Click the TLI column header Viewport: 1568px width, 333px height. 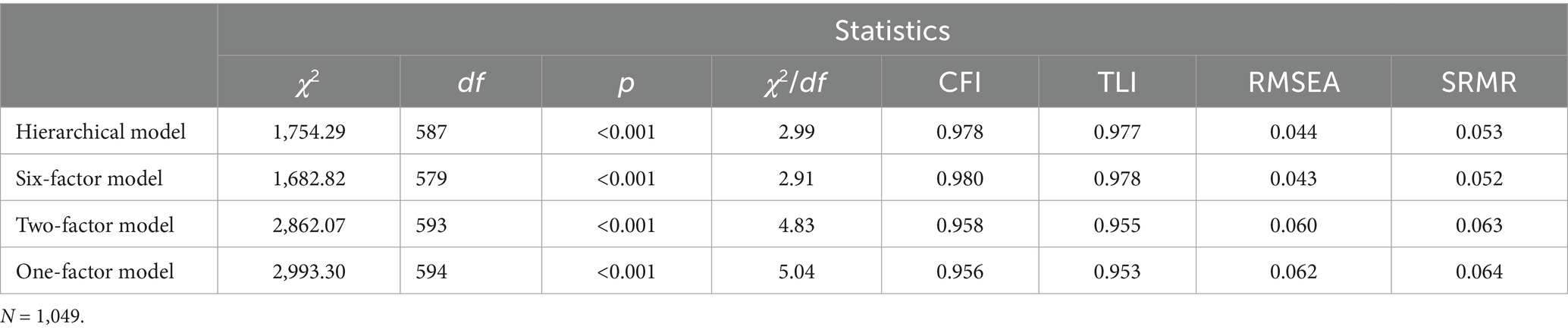[1117, 83]
